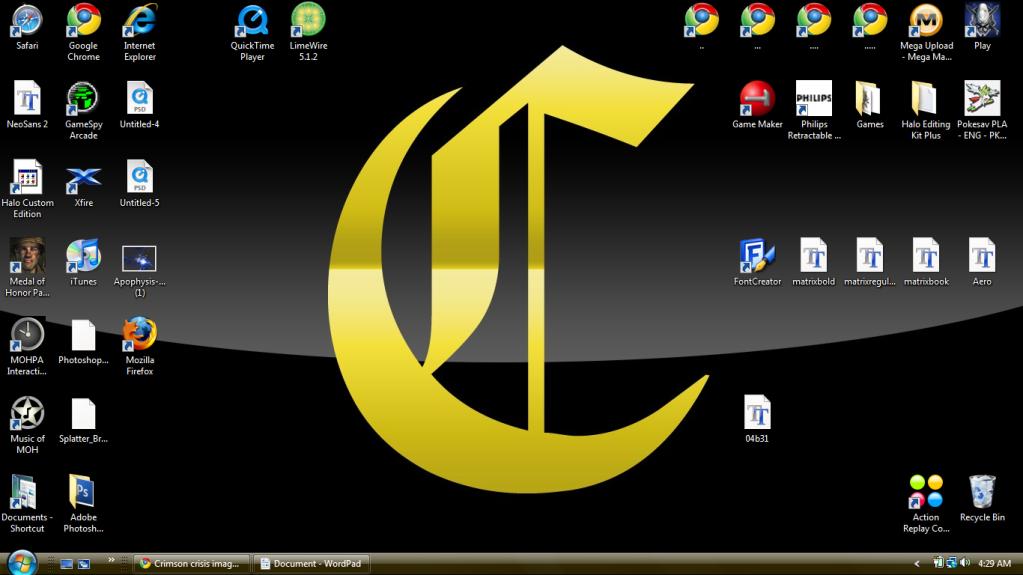
Task: Click the taskbar clock showing 4:29 AM
Action: click(x=994, y=564)
